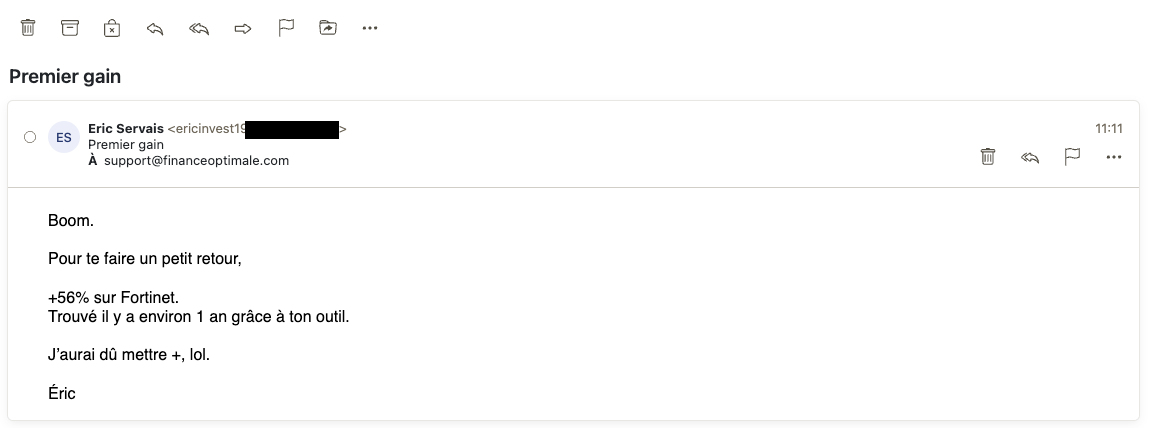Click the sender name Eric Servais
The height and width of the screenshot is (428, 1150).
coord(125,129)
